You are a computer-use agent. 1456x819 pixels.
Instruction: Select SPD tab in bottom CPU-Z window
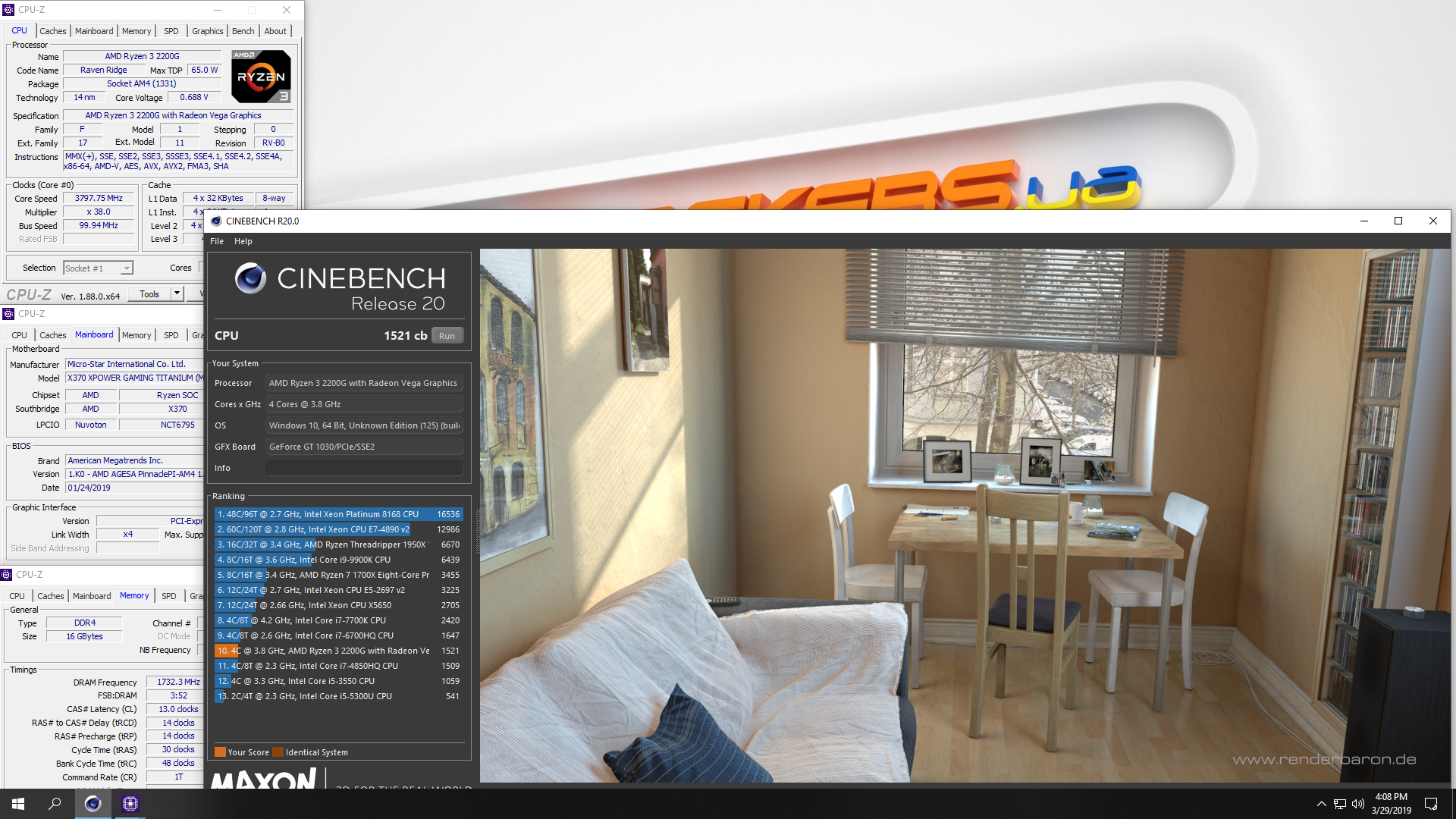tap(169, 596)
